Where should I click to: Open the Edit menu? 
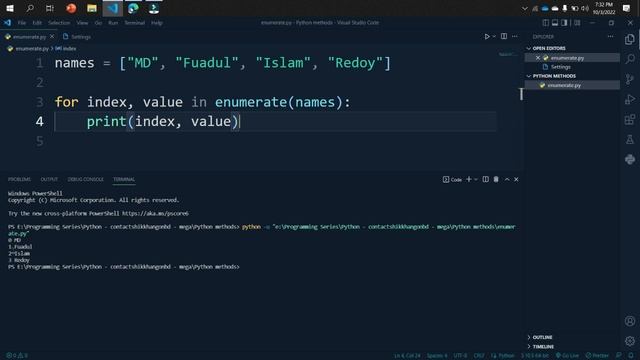click(37, 23)
